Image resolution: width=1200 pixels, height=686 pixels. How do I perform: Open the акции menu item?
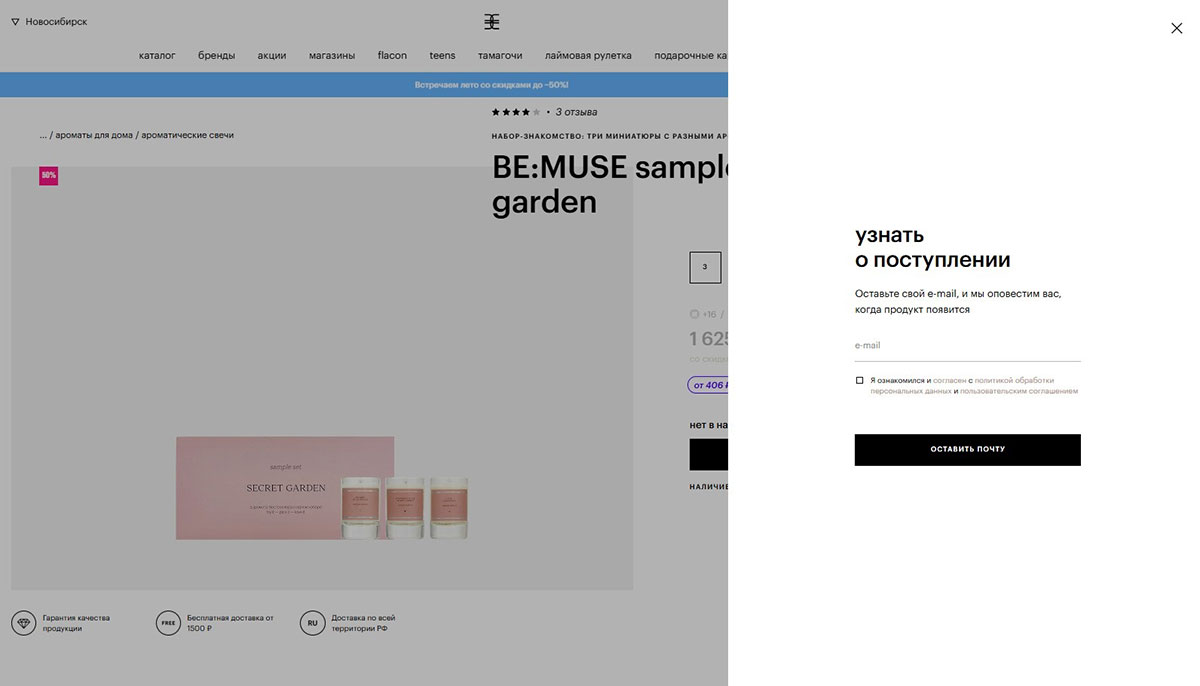[x=272, y=56]
